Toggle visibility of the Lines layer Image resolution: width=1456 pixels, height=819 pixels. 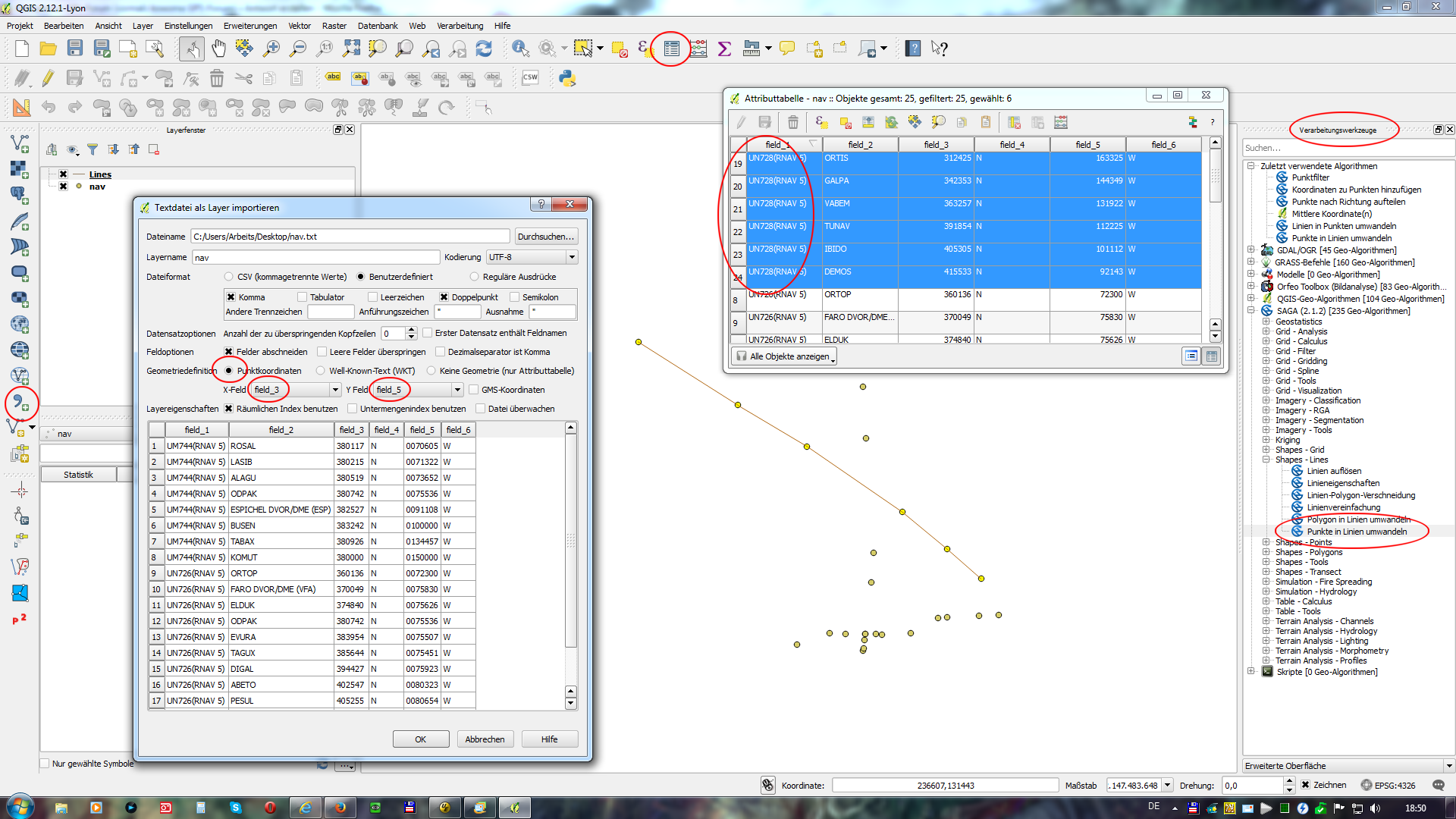point(64,174)
